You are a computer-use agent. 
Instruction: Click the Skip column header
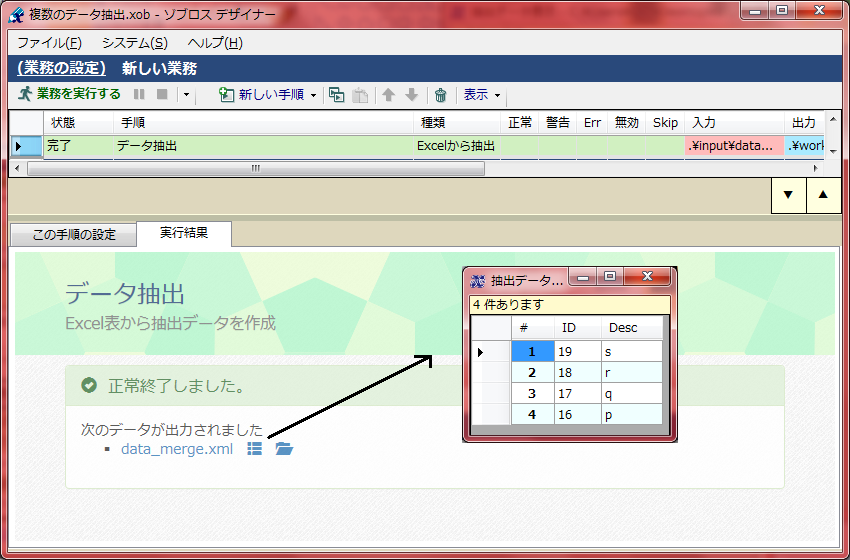(x=665, y=123)
